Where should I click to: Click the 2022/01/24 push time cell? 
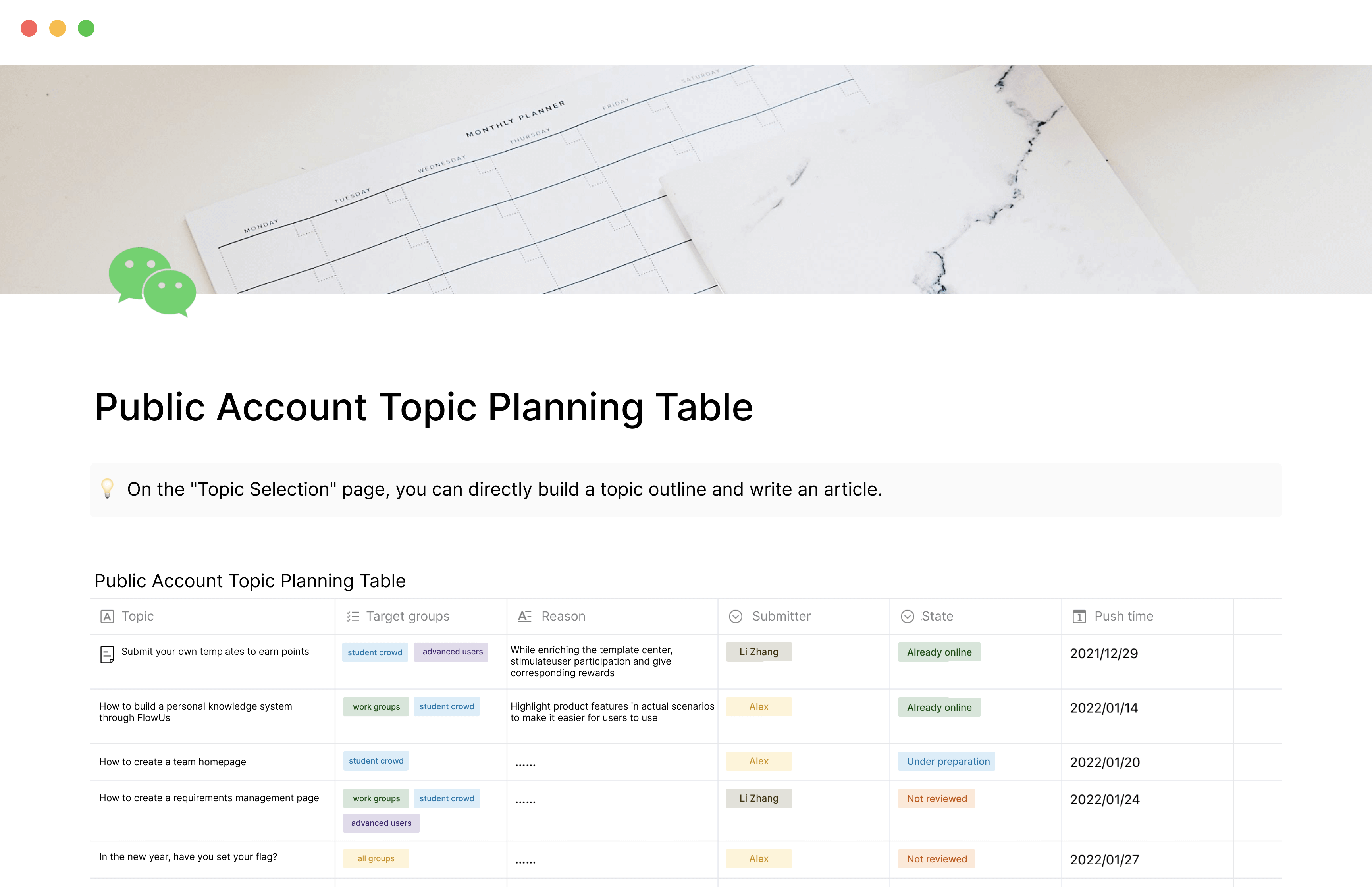tap(1104, 800)
